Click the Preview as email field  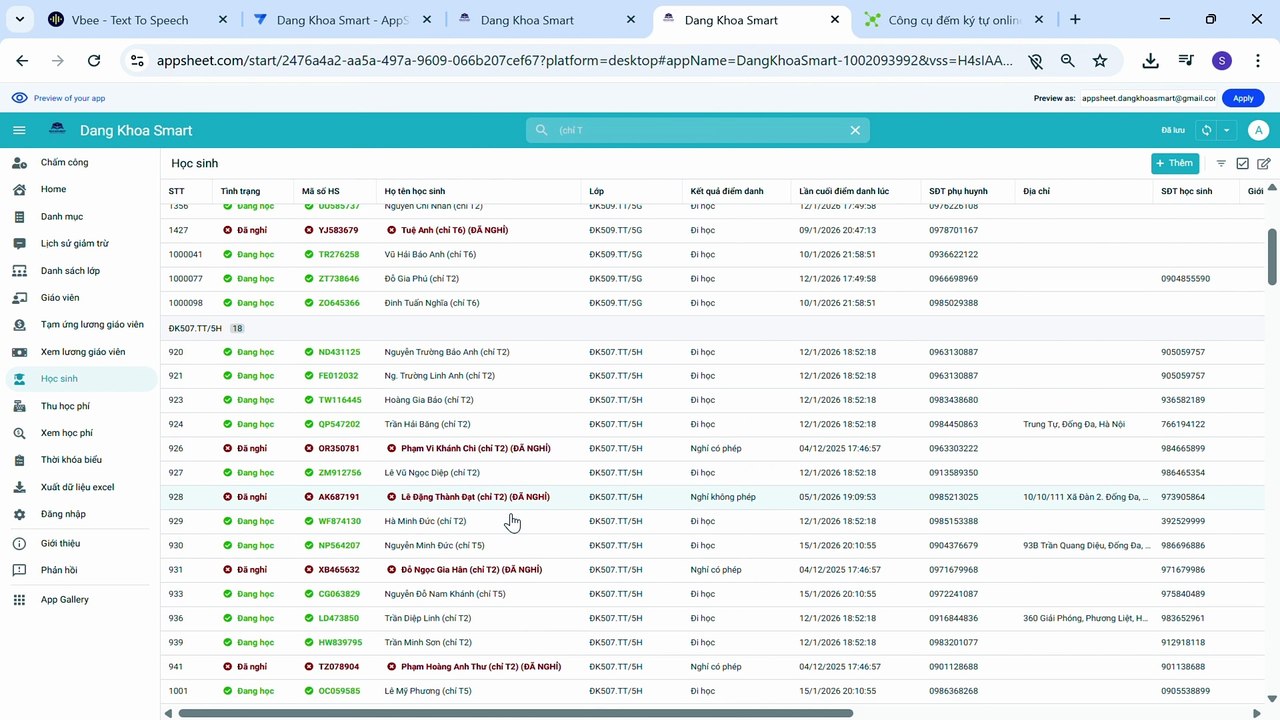coord(1148,98)
